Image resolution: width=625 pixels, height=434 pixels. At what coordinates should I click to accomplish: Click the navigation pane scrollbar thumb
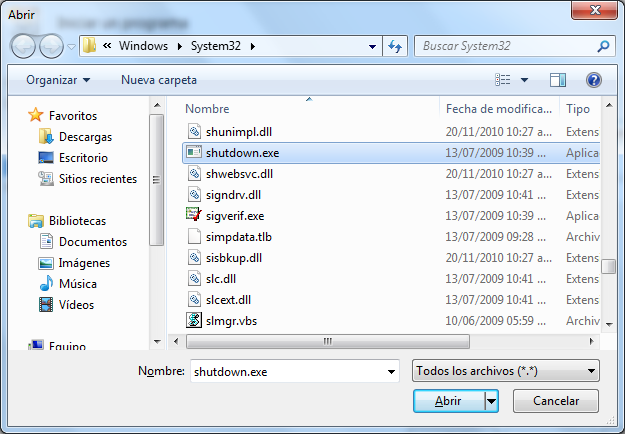pos(157,180)
